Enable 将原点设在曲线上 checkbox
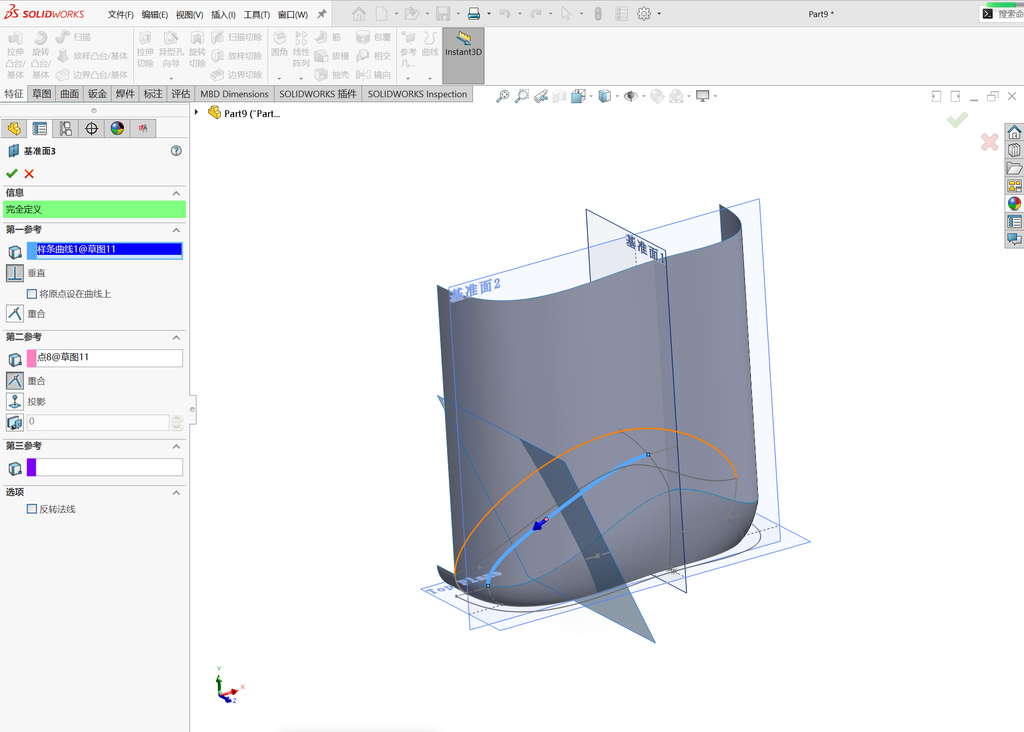 coord(31,294)
